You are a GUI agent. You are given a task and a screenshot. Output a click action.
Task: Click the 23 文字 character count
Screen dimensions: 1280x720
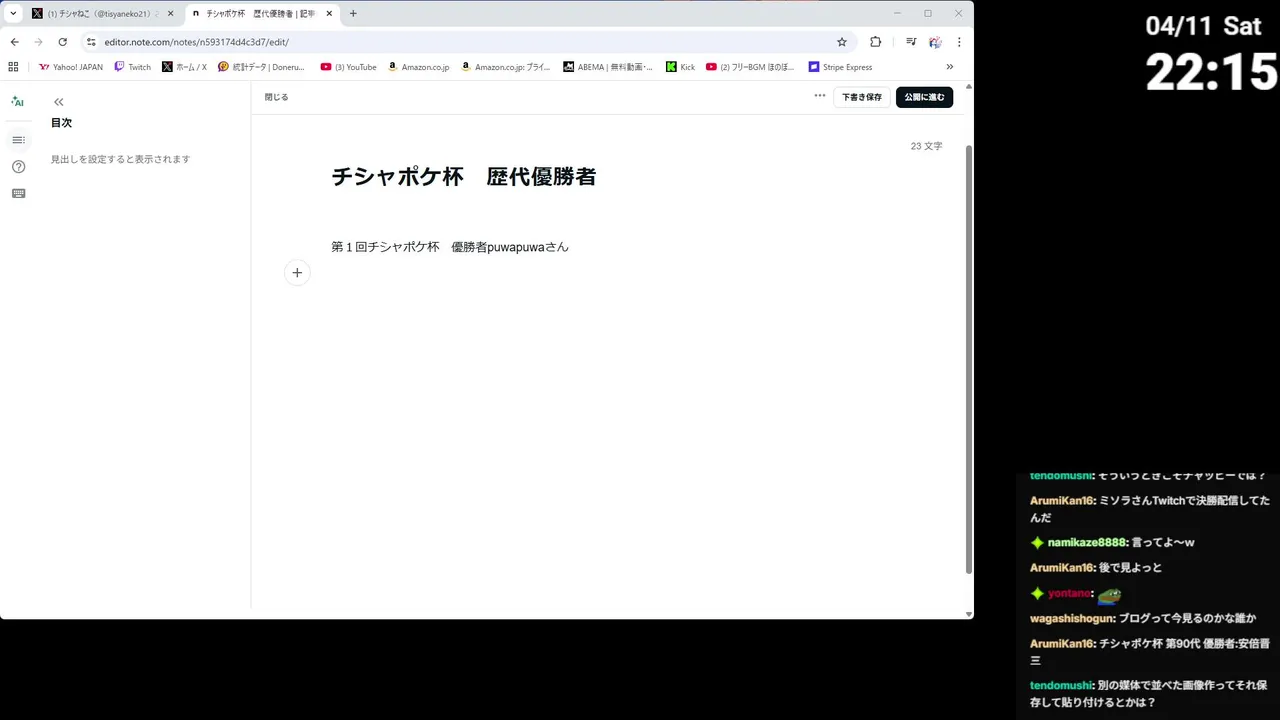tap(926, 146)
